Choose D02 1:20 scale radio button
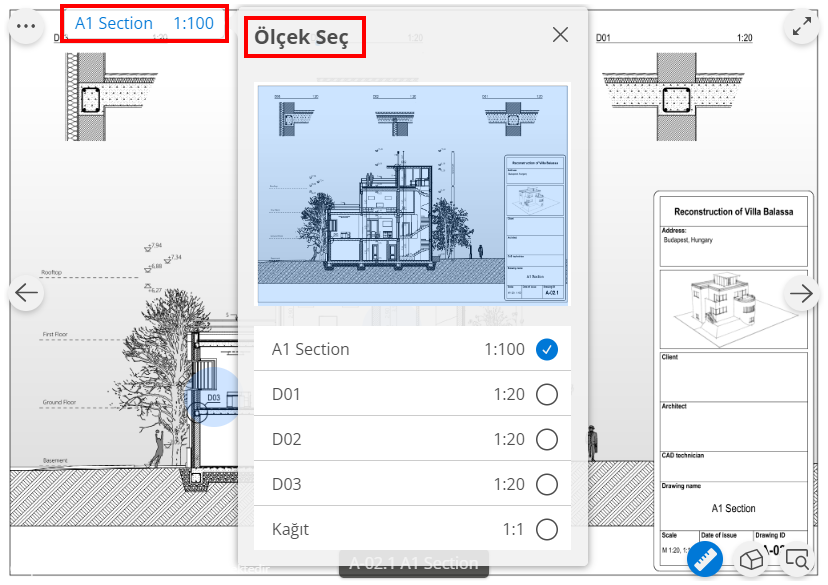Screen dimensions: 828x585 click(x=547, y=439)
